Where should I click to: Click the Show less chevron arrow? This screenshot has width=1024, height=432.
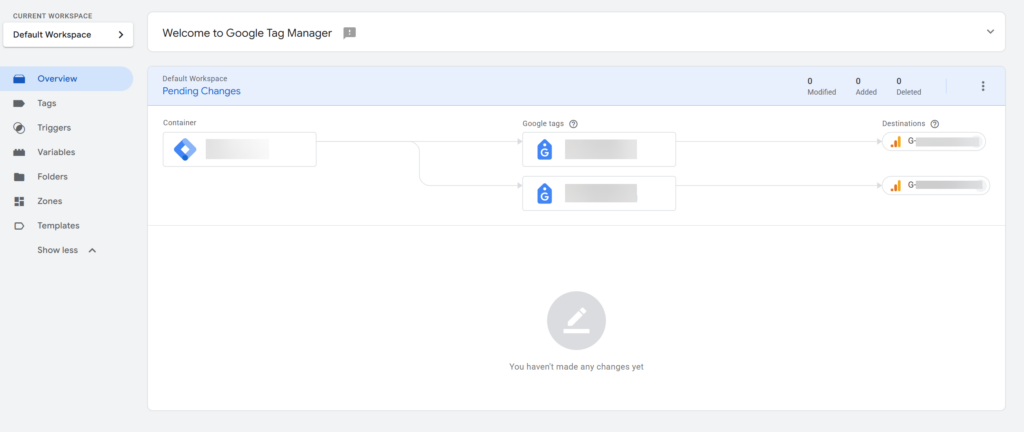click(92, 251)
